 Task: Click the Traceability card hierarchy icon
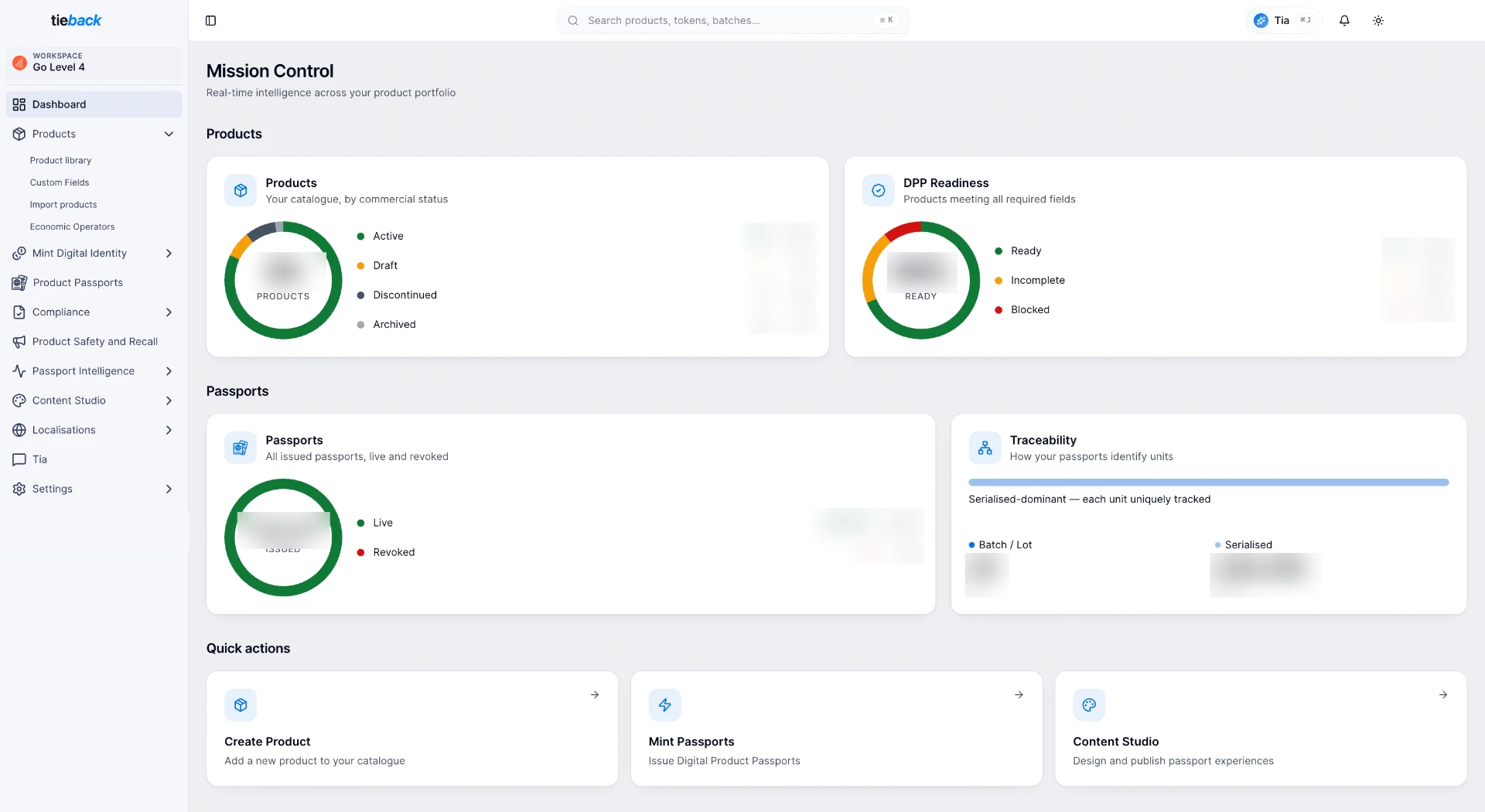tap(985, 448)
